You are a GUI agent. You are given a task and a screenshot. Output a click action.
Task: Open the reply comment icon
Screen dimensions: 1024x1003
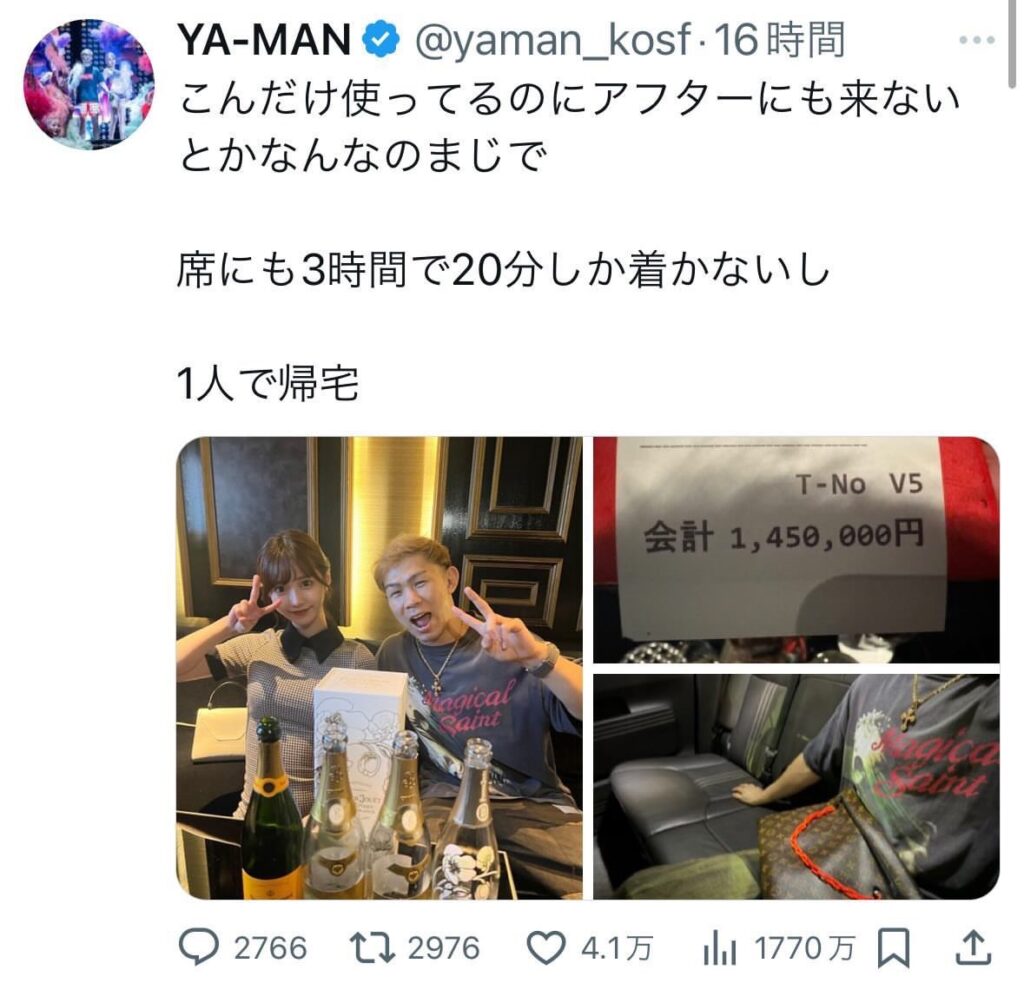click(x=199, y=948)
